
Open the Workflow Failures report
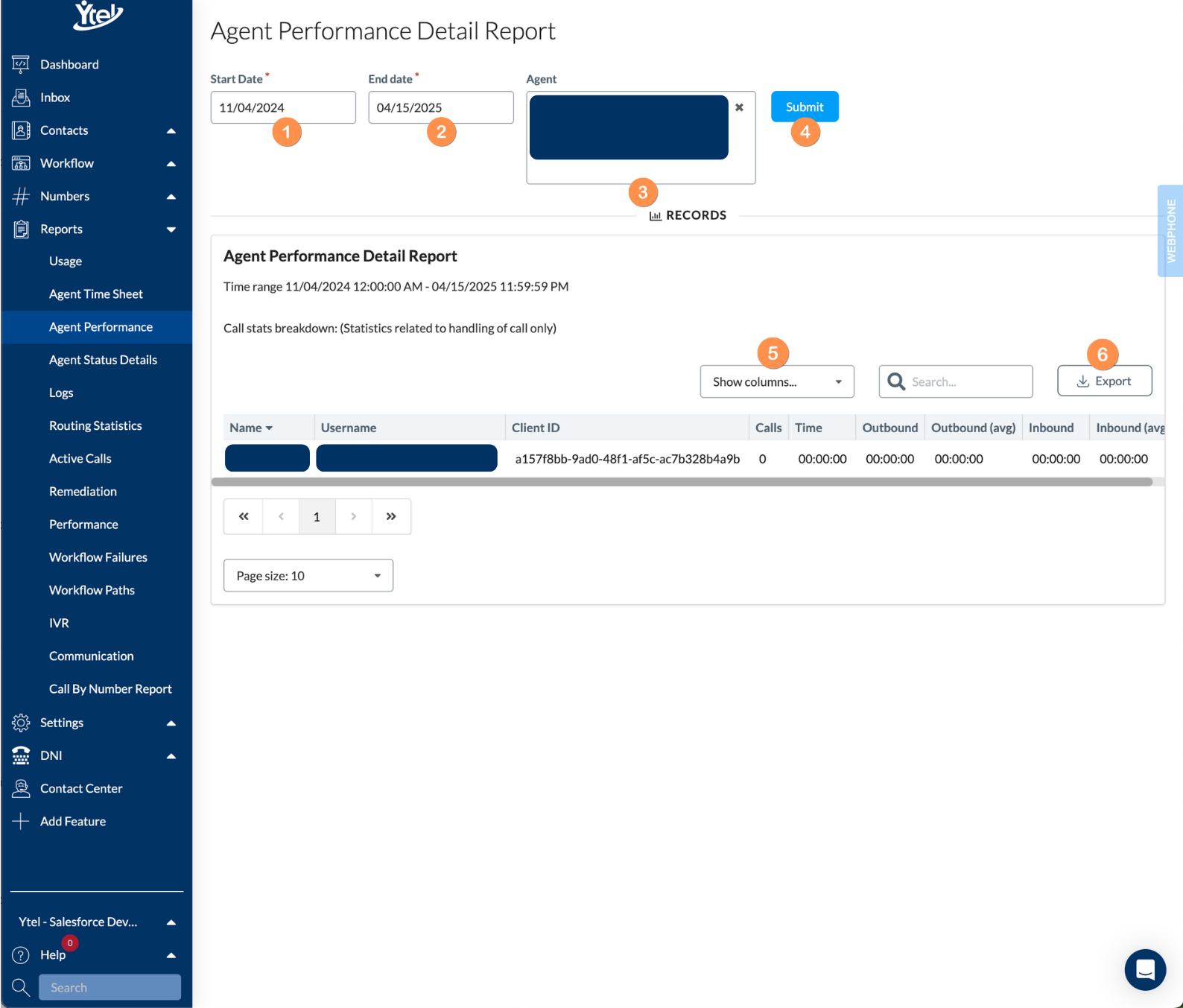point(98,557)
